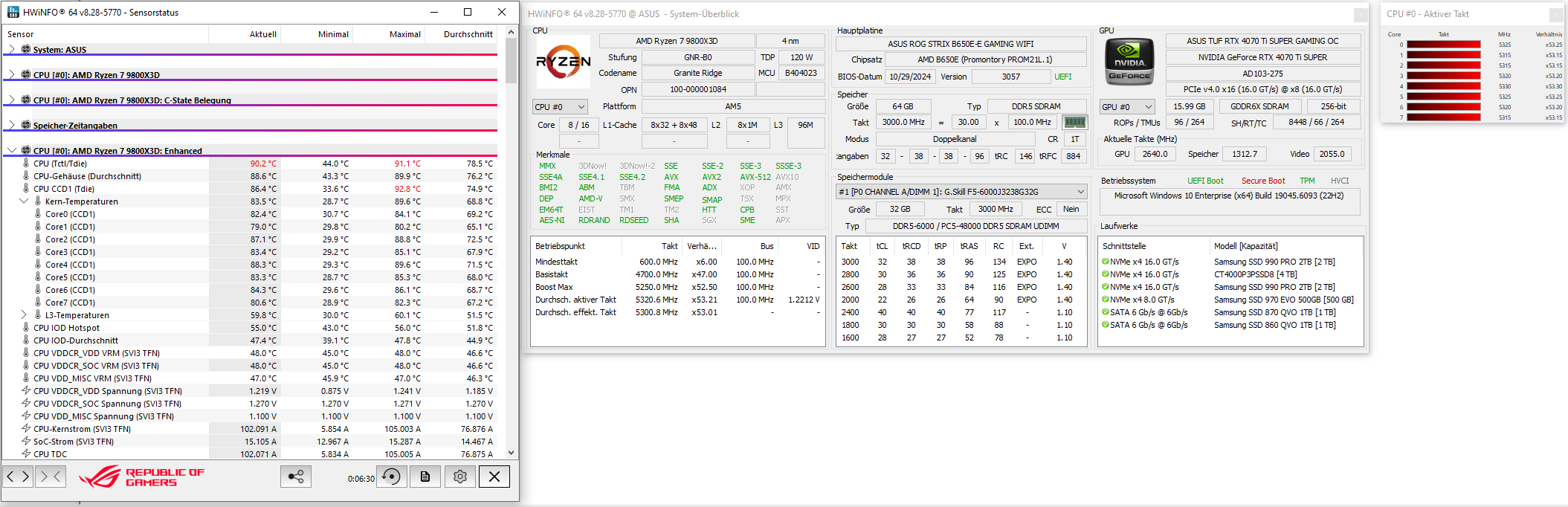The width and height of the screenshot is (1568, 507).
Task: Click the Maximal column header
Action: (x=388, y=34)
